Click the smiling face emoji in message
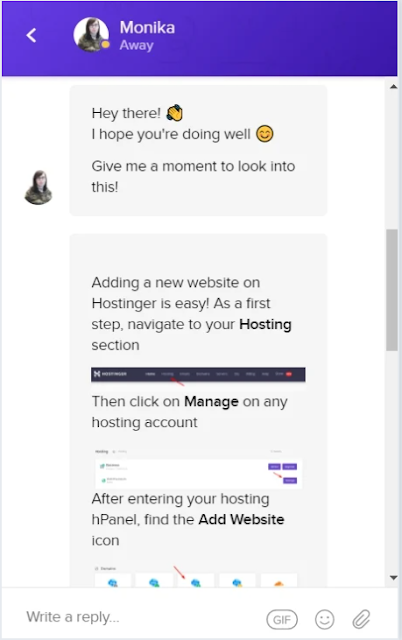Viewport: 402px width, 640px height. click(x=264, y=133)
